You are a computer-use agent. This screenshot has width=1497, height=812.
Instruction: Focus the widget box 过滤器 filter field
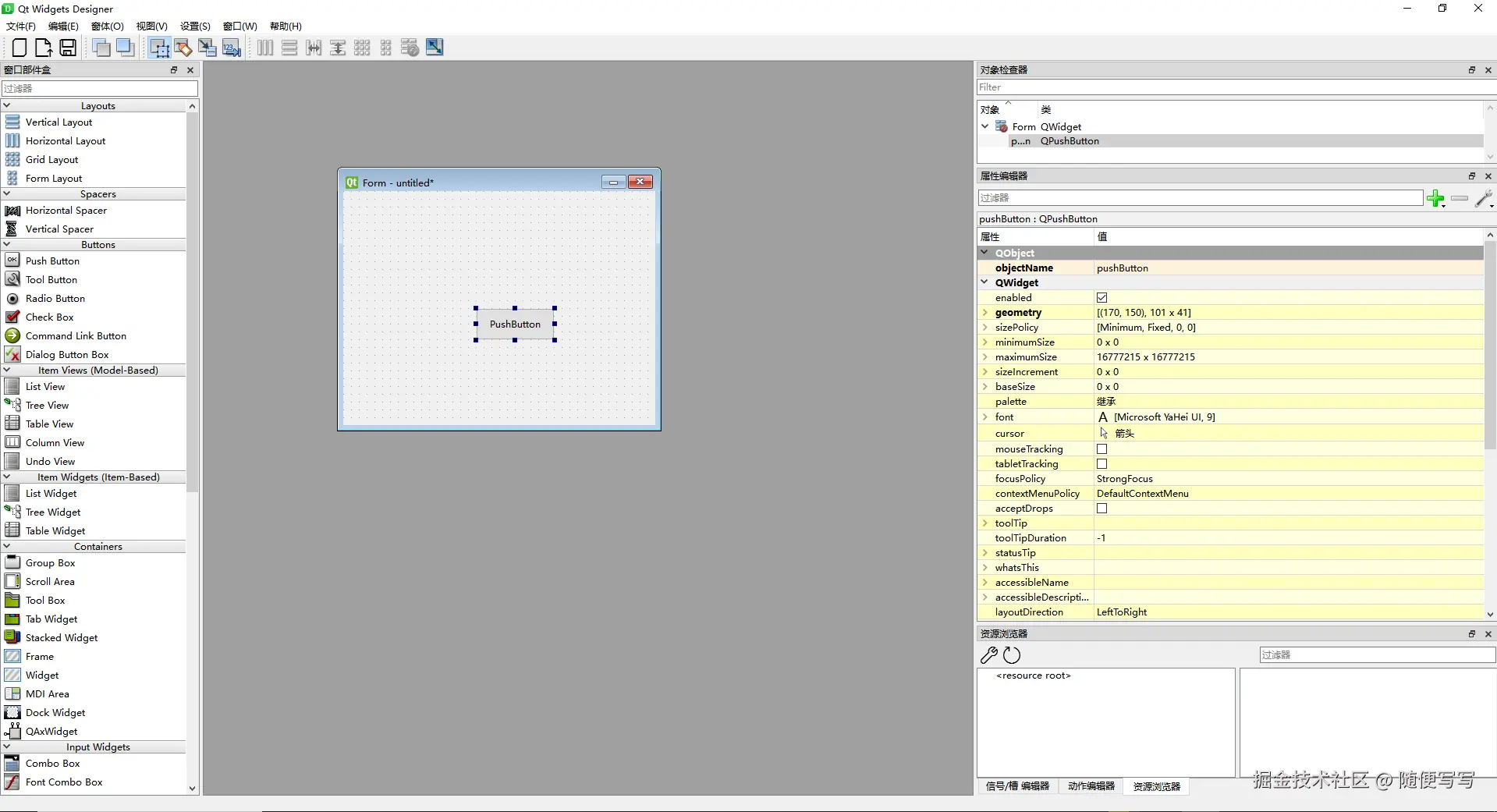click(100, 89)
